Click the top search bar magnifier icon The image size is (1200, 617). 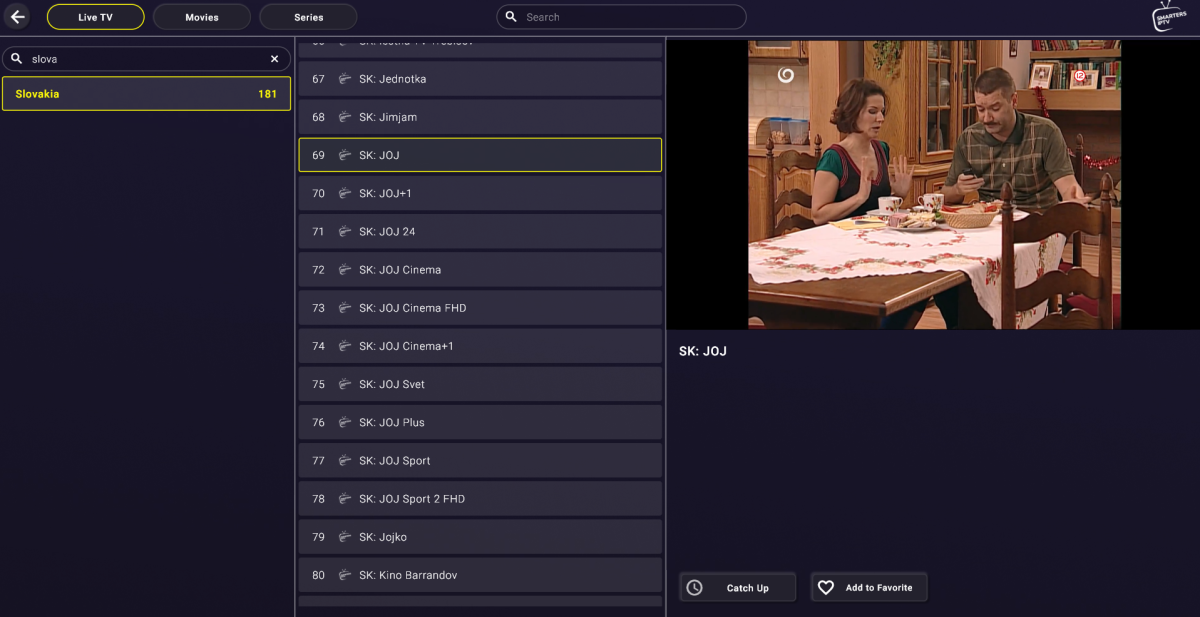tap(511, 17)
